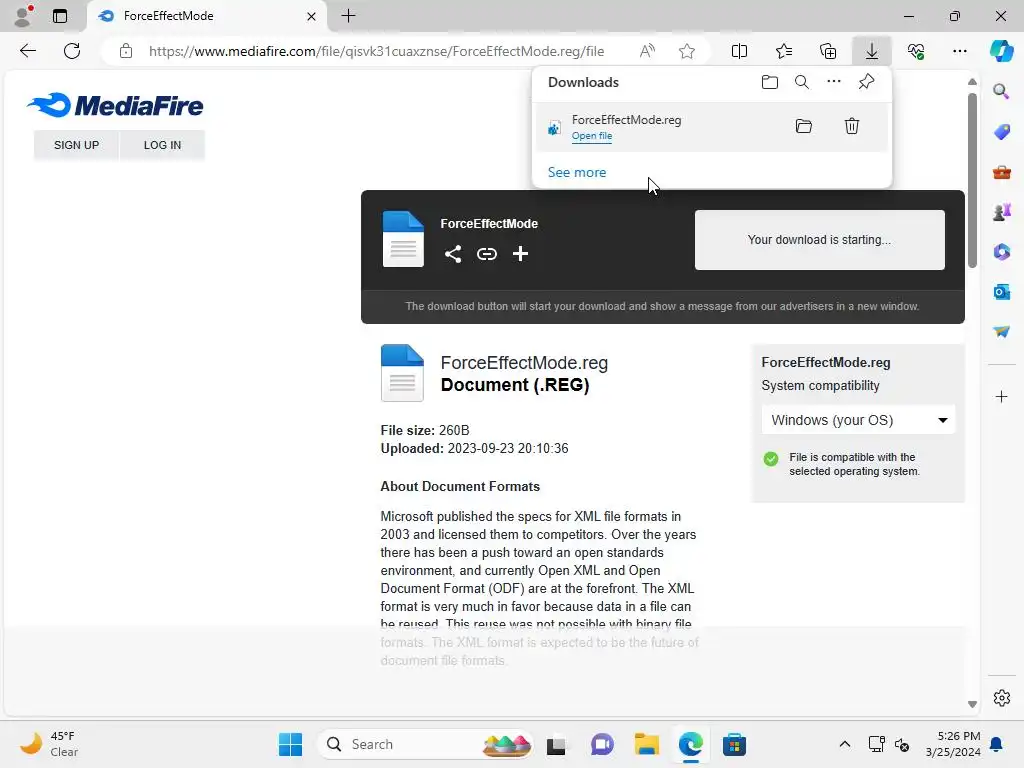Open sidebar Outlook icon
Image resolution: width=1024 pixels, height=768 pixels.
tap(1001, 292)
